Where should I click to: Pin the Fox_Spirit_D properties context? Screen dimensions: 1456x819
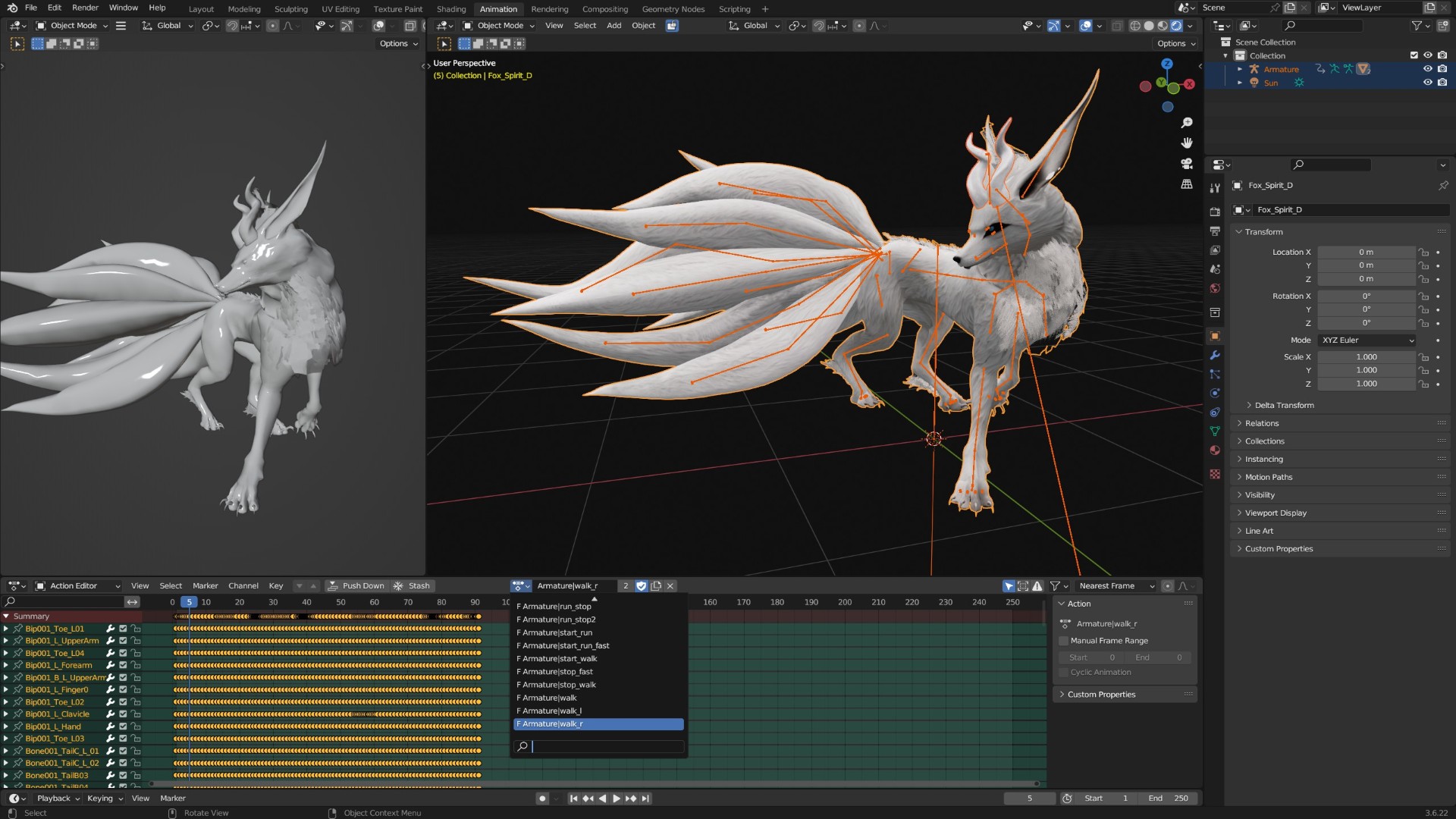coord(1443,186)
